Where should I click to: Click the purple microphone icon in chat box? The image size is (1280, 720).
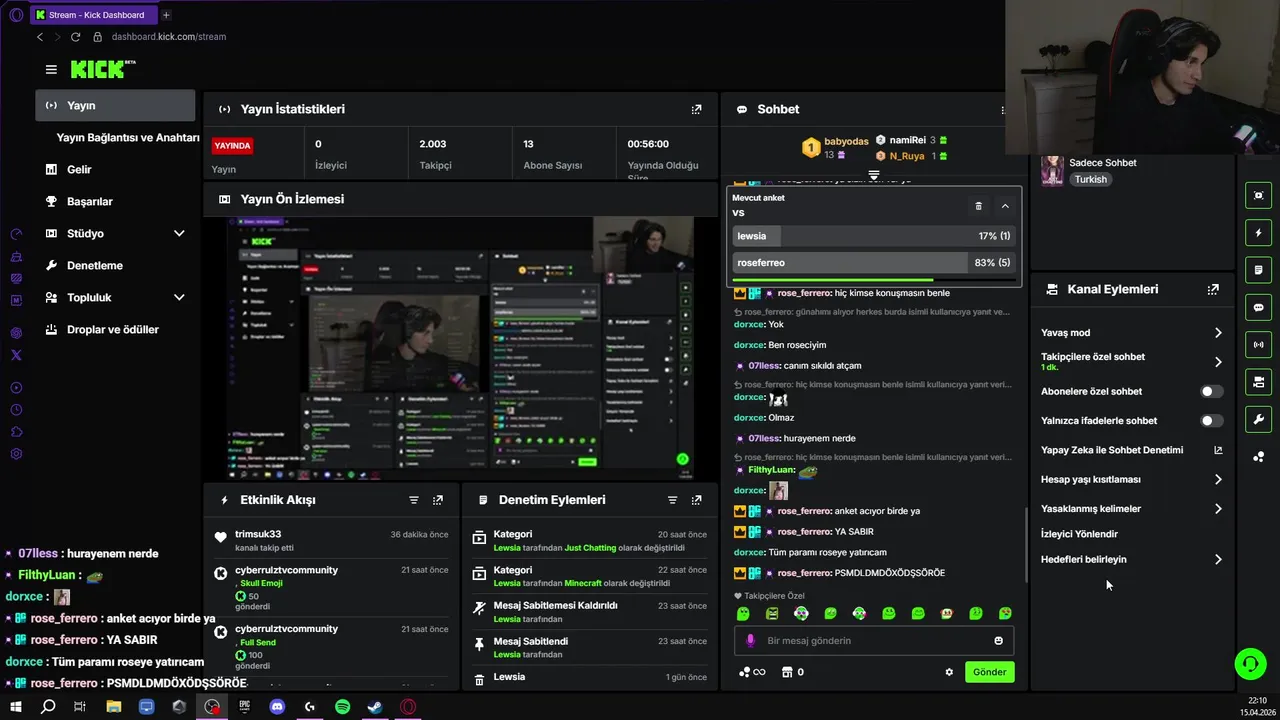(x=751, y=641)
